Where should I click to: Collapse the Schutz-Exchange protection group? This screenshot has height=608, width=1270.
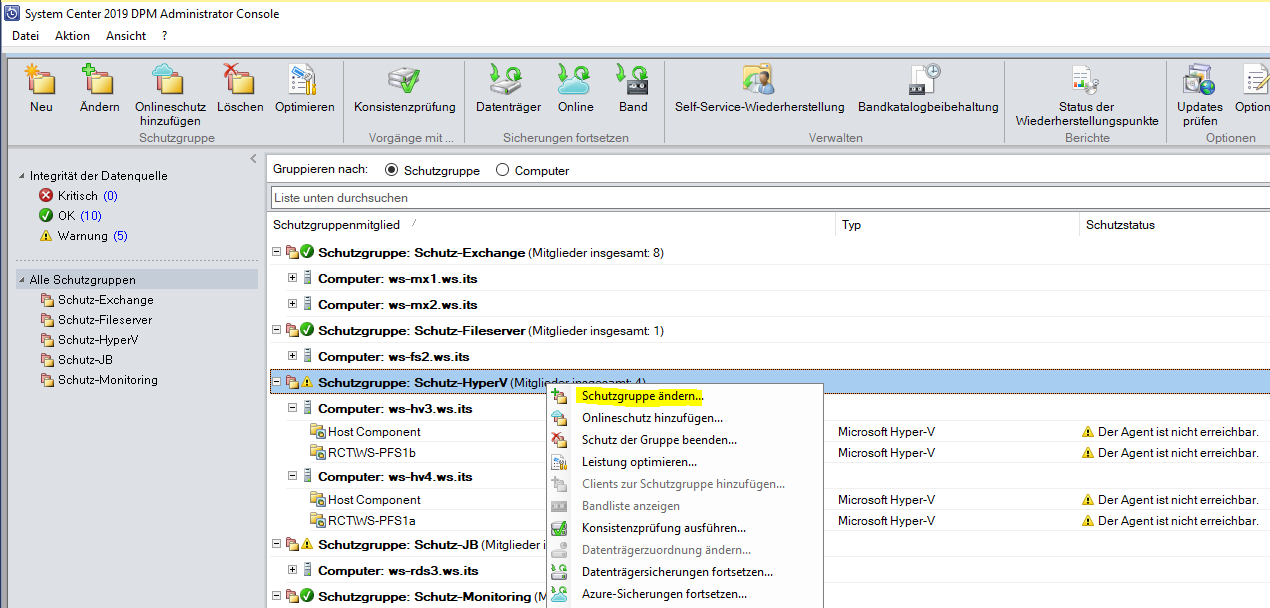(277, 252)
